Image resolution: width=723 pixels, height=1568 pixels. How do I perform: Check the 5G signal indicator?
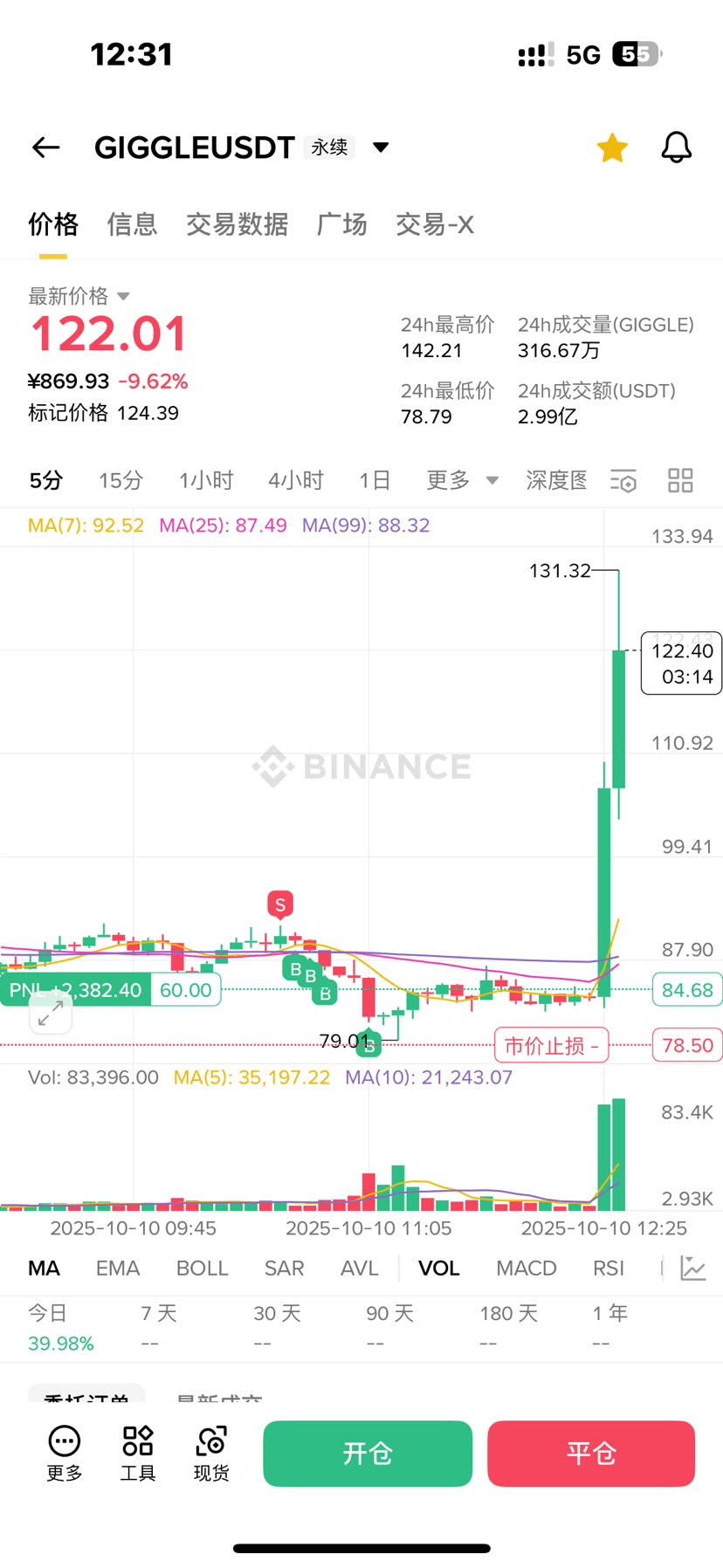click(583, 55)
